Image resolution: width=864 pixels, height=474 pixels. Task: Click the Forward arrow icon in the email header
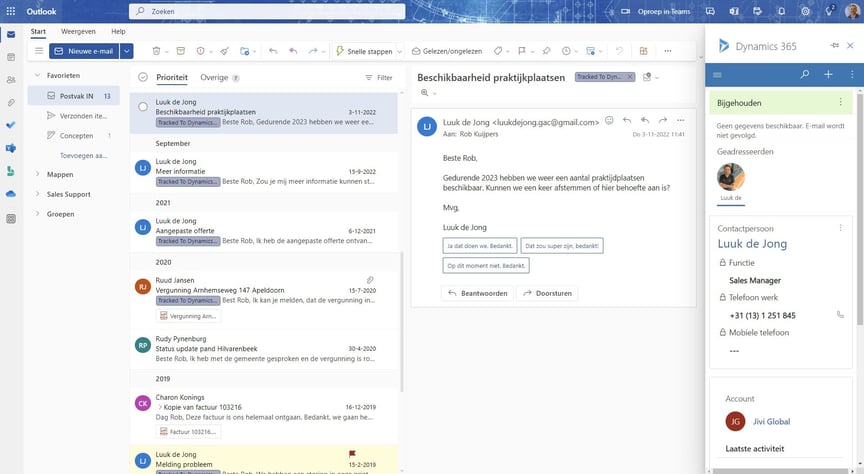click(663, 120)
